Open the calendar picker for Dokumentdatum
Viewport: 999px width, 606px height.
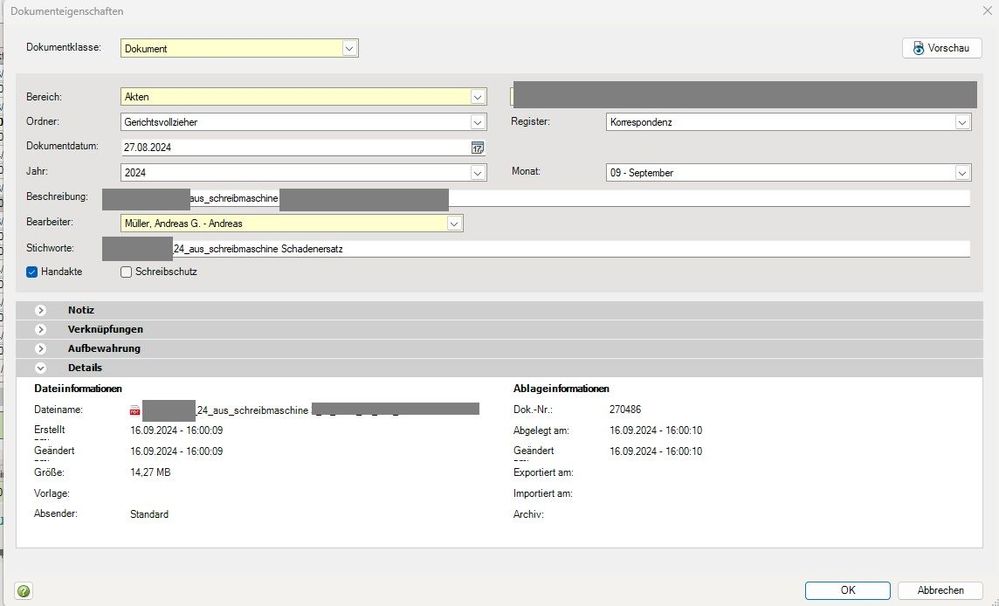coord(478,147)
